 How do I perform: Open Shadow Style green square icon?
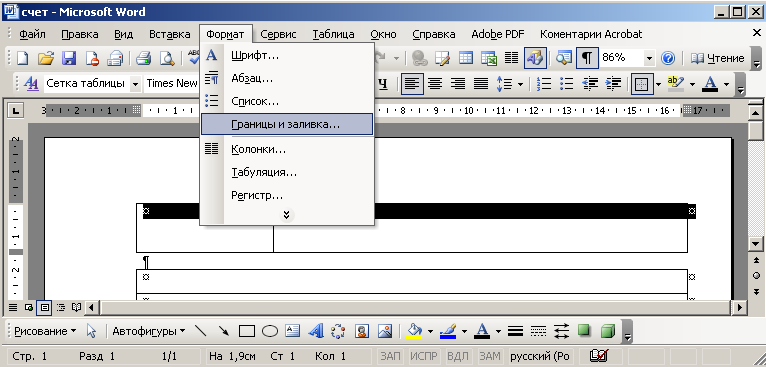click(584, 331)
